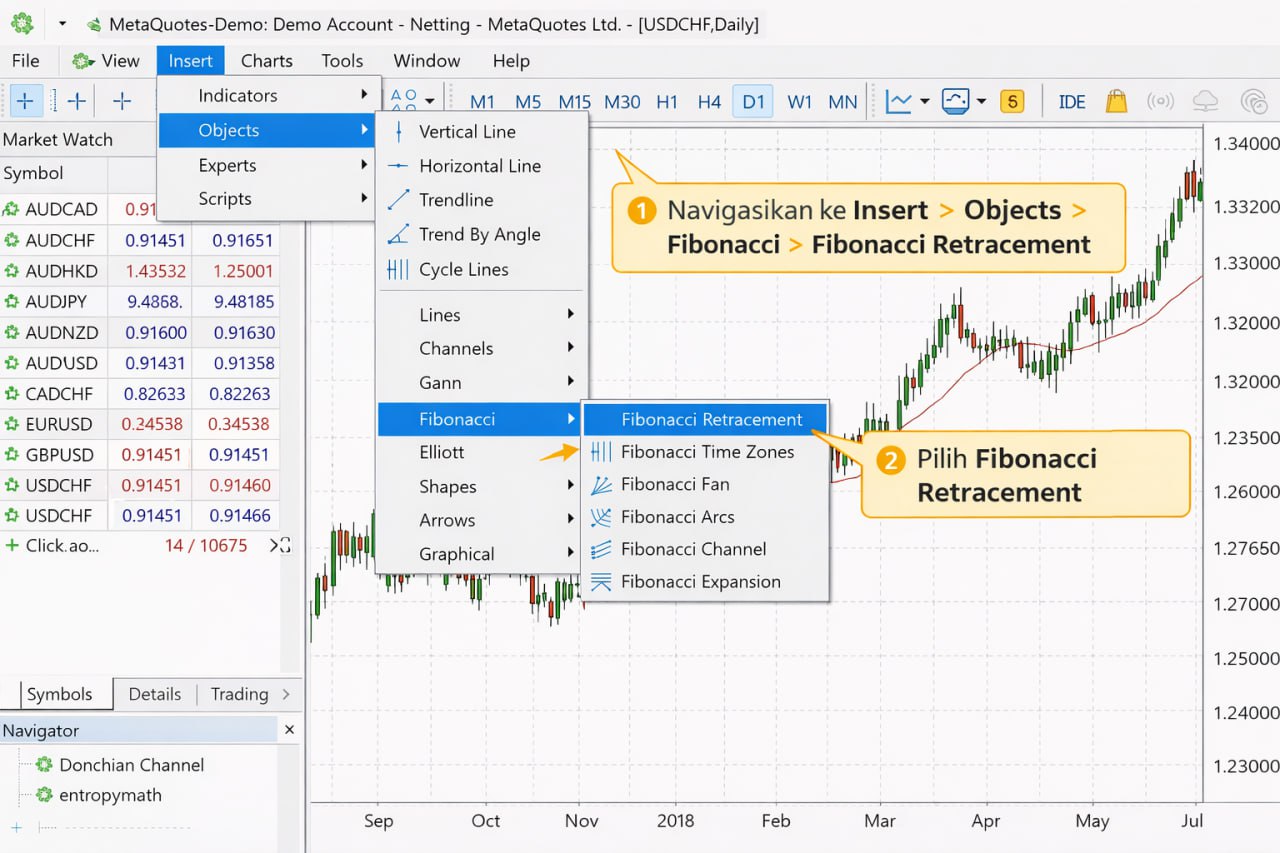Open the View menu

click(106, 61)
